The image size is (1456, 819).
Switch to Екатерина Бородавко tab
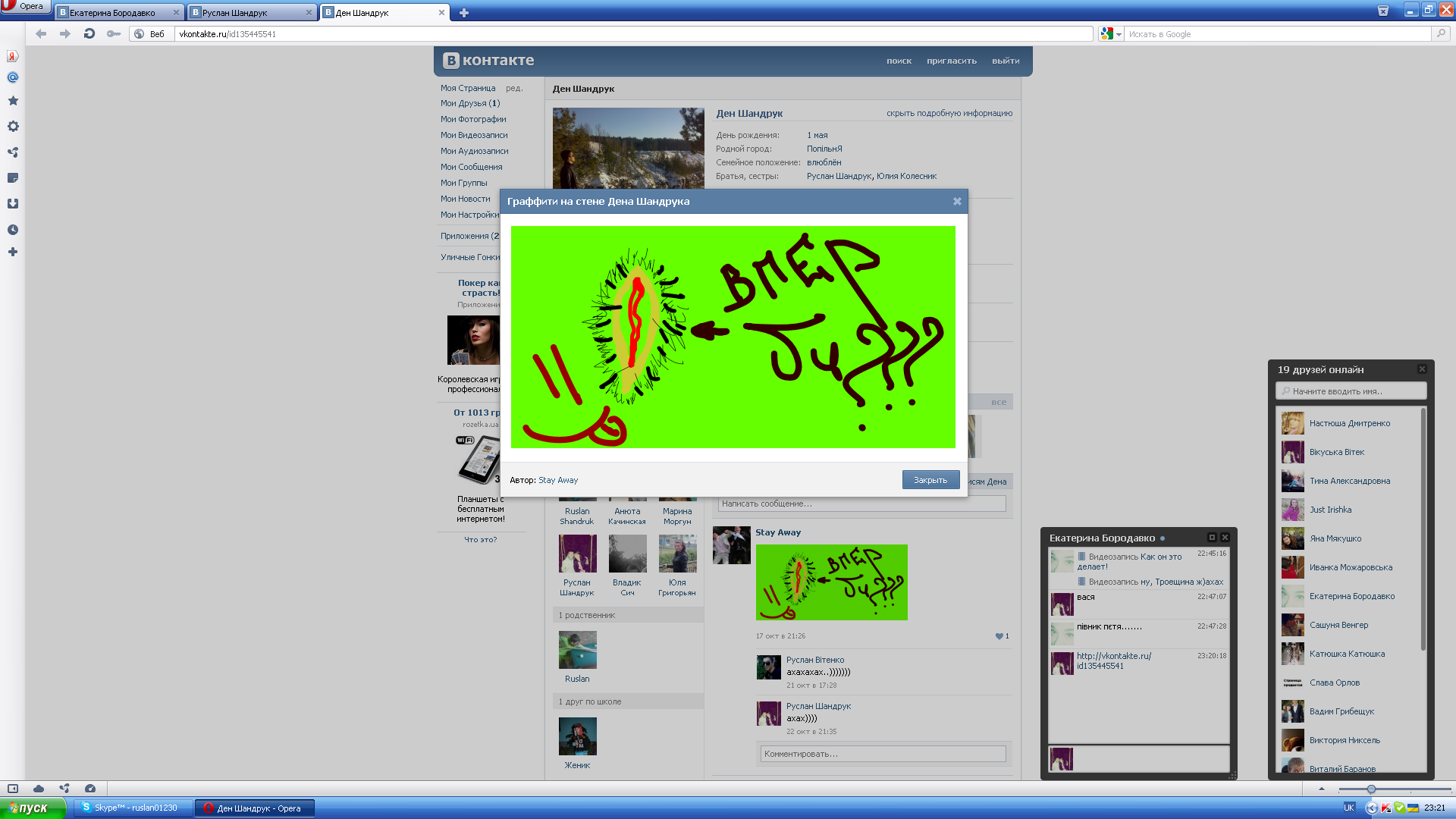coord(119,12)
